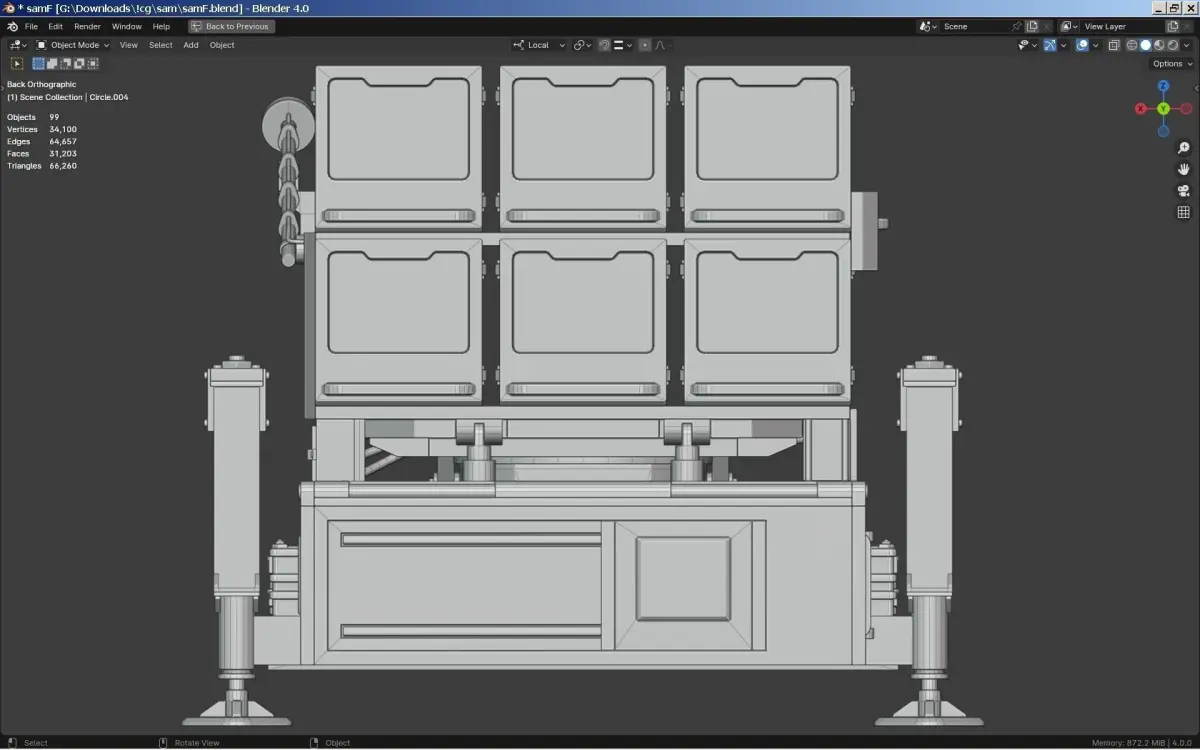The height and width of the screenshot is (750, 1200).
Task: Switch to Solid viewport shading
Action: pos(1146,45)
